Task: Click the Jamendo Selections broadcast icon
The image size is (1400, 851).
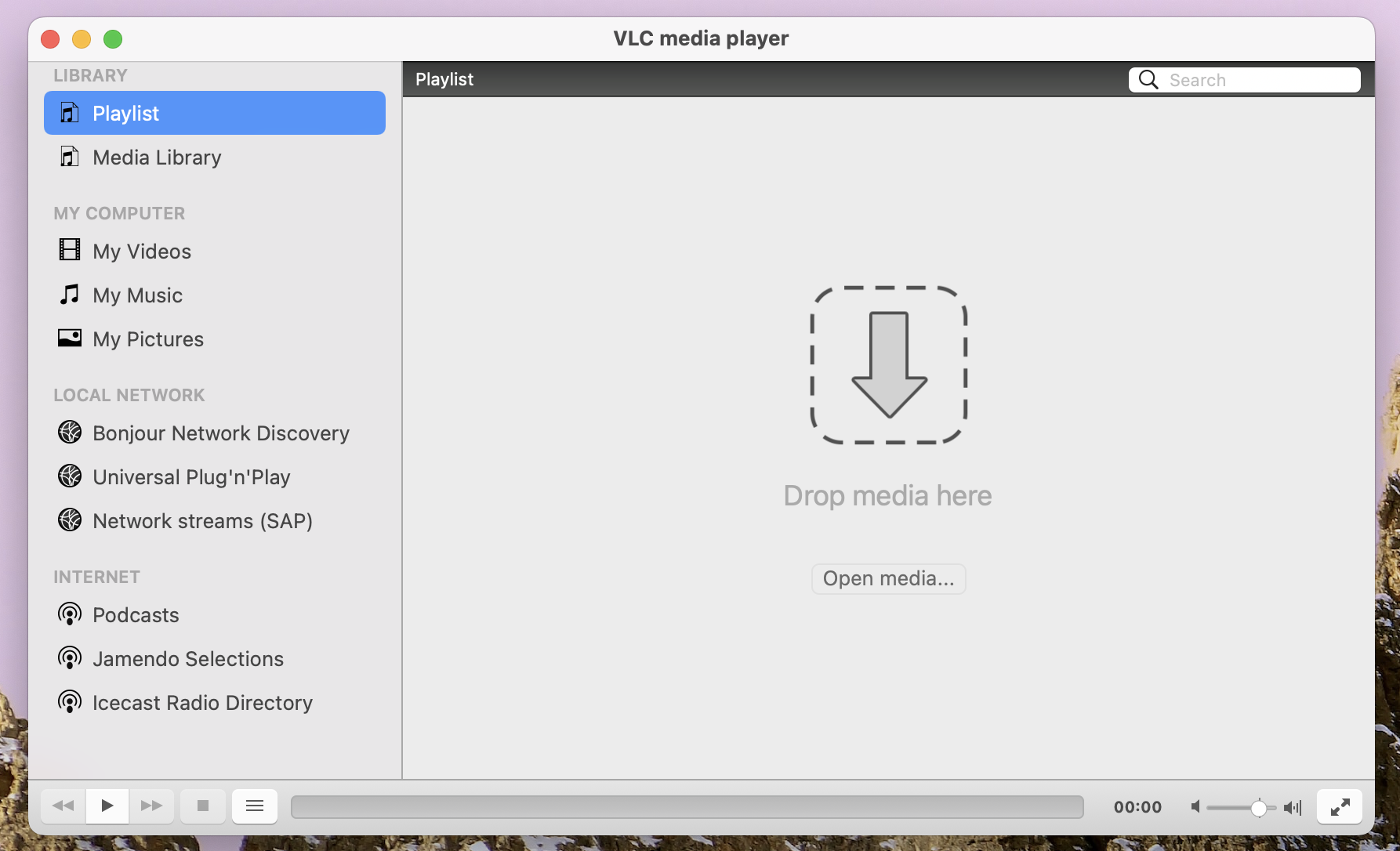Action: pyautogui.click(x=70, y=657)
